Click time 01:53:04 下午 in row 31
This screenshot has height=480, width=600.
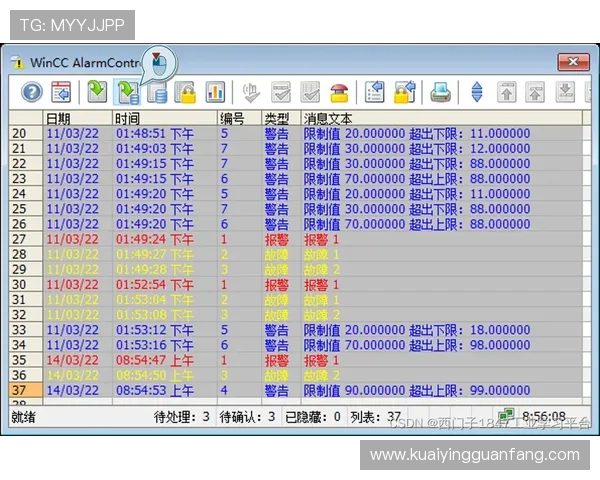[x=155, y=300]
